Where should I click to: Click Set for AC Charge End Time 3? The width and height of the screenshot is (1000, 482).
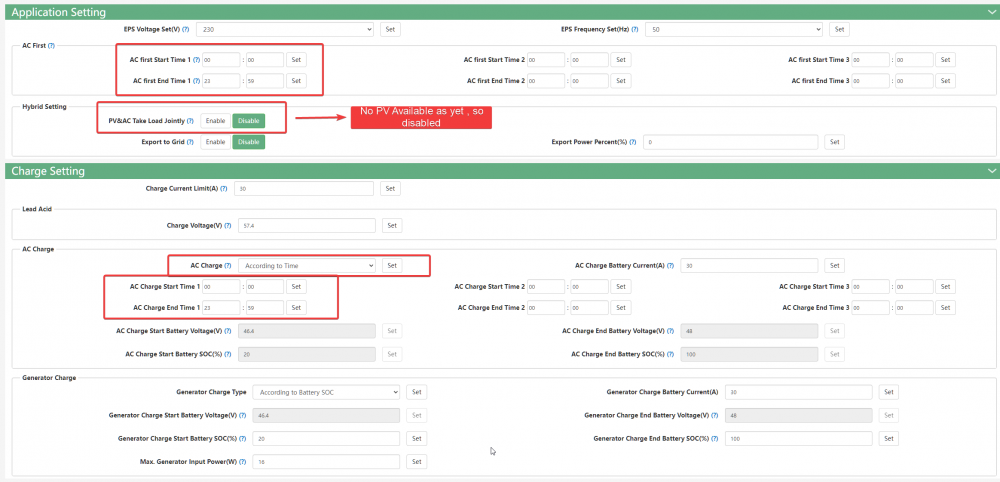pos(945,307)
